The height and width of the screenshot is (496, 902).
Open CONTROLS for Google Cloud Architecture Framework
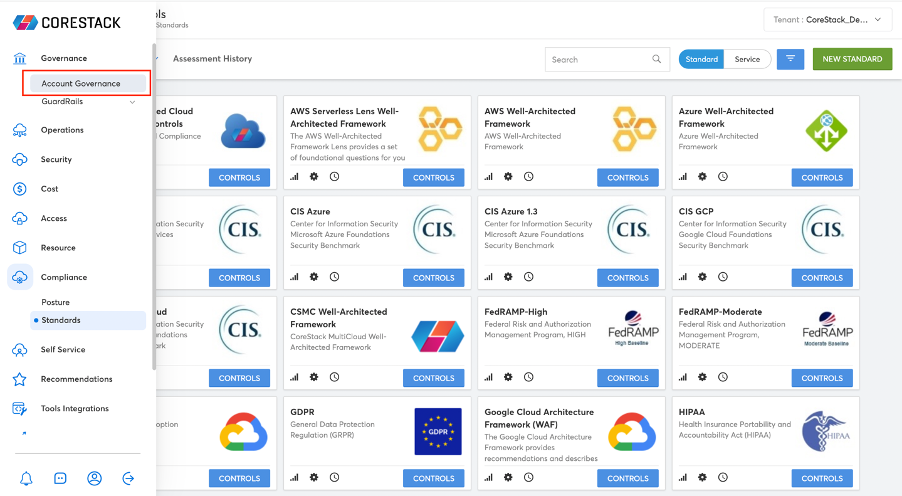(x=628, y=478)
